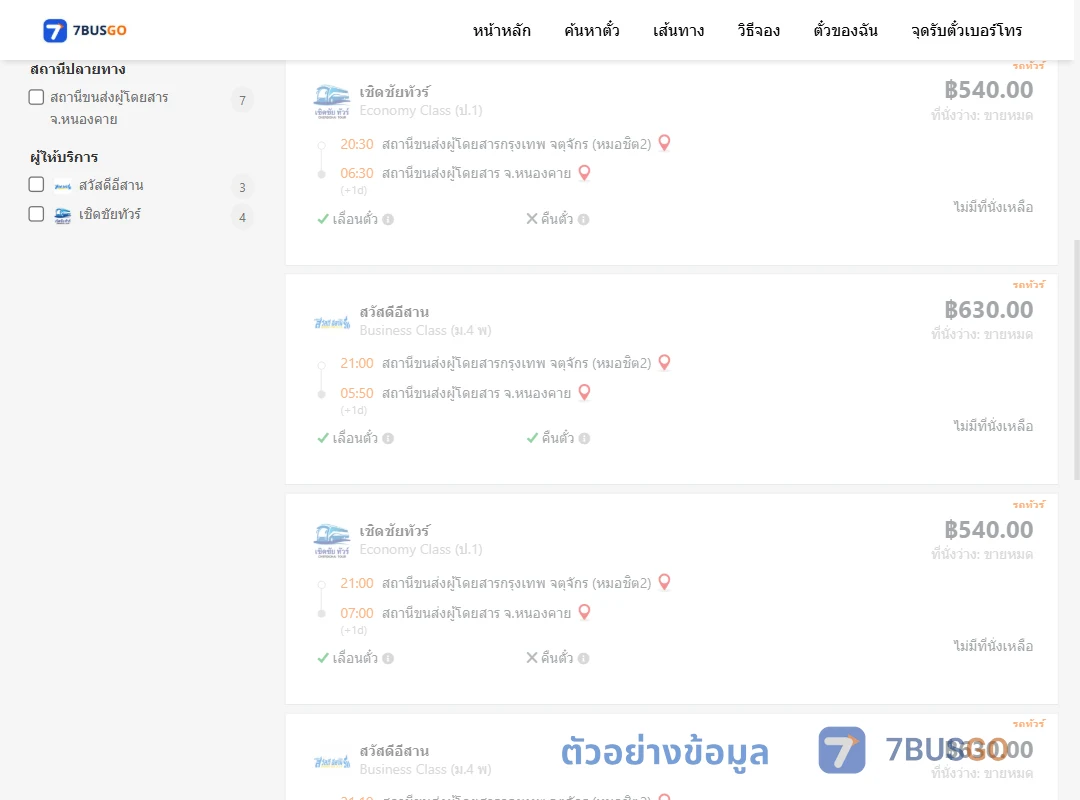Click ไม่มีที่นั่งเหลือ on the 20:30 trip
Image resolution: width=1080 pixels, height=800 pixels.
(x=993, y=207)
